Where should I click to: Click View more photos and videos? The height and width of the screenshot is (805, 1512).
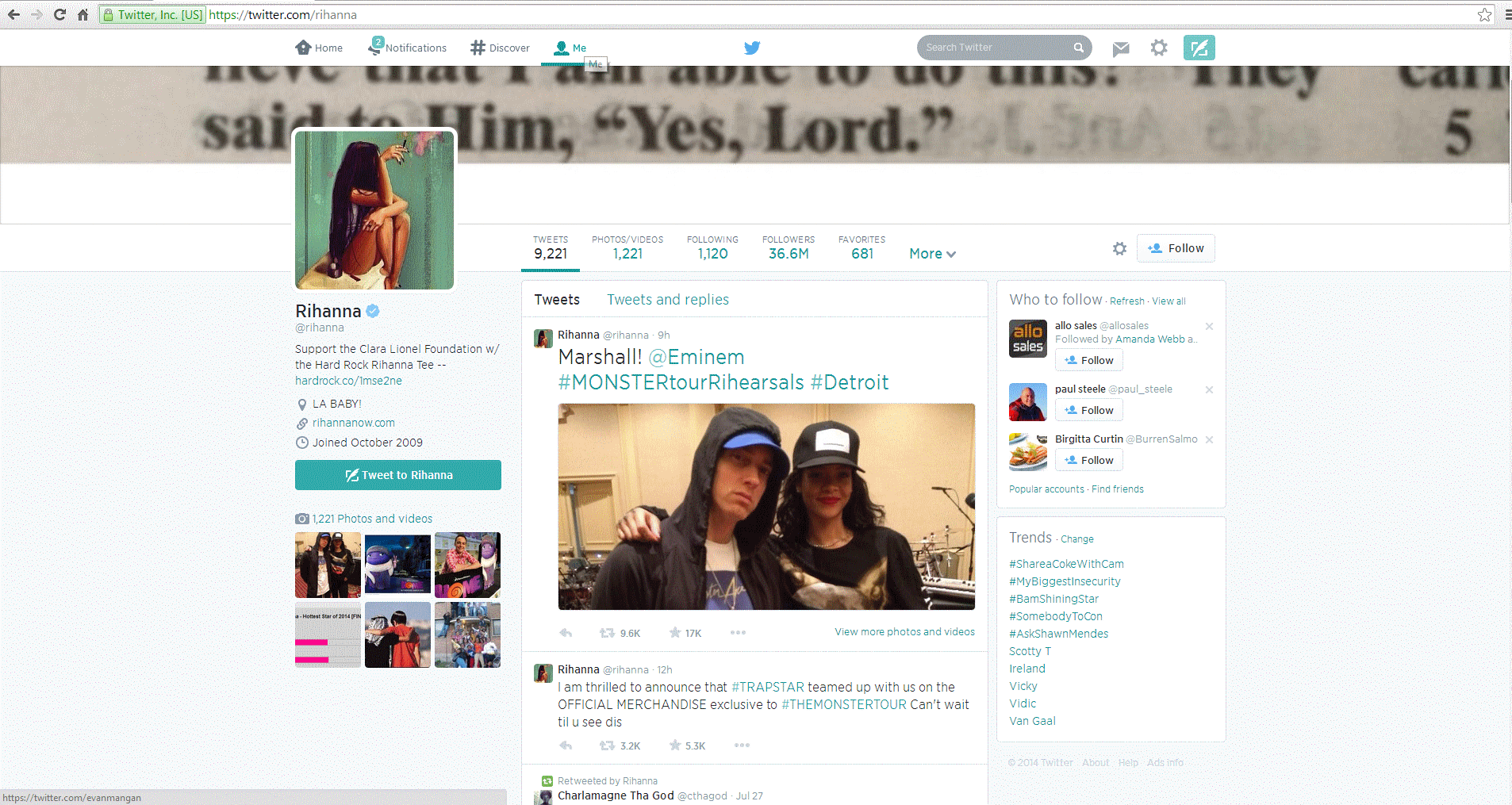[x=904, y=632]
